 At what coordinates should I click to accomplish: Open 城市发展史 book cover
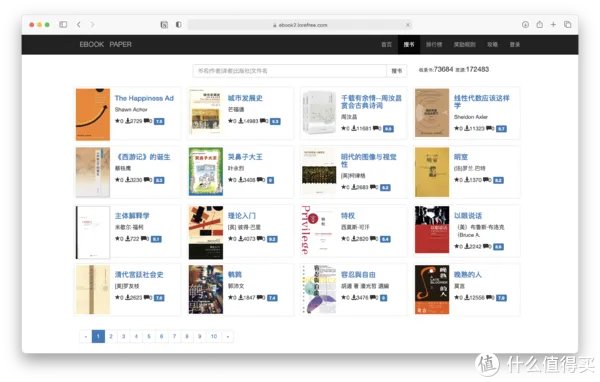(206, 113)
